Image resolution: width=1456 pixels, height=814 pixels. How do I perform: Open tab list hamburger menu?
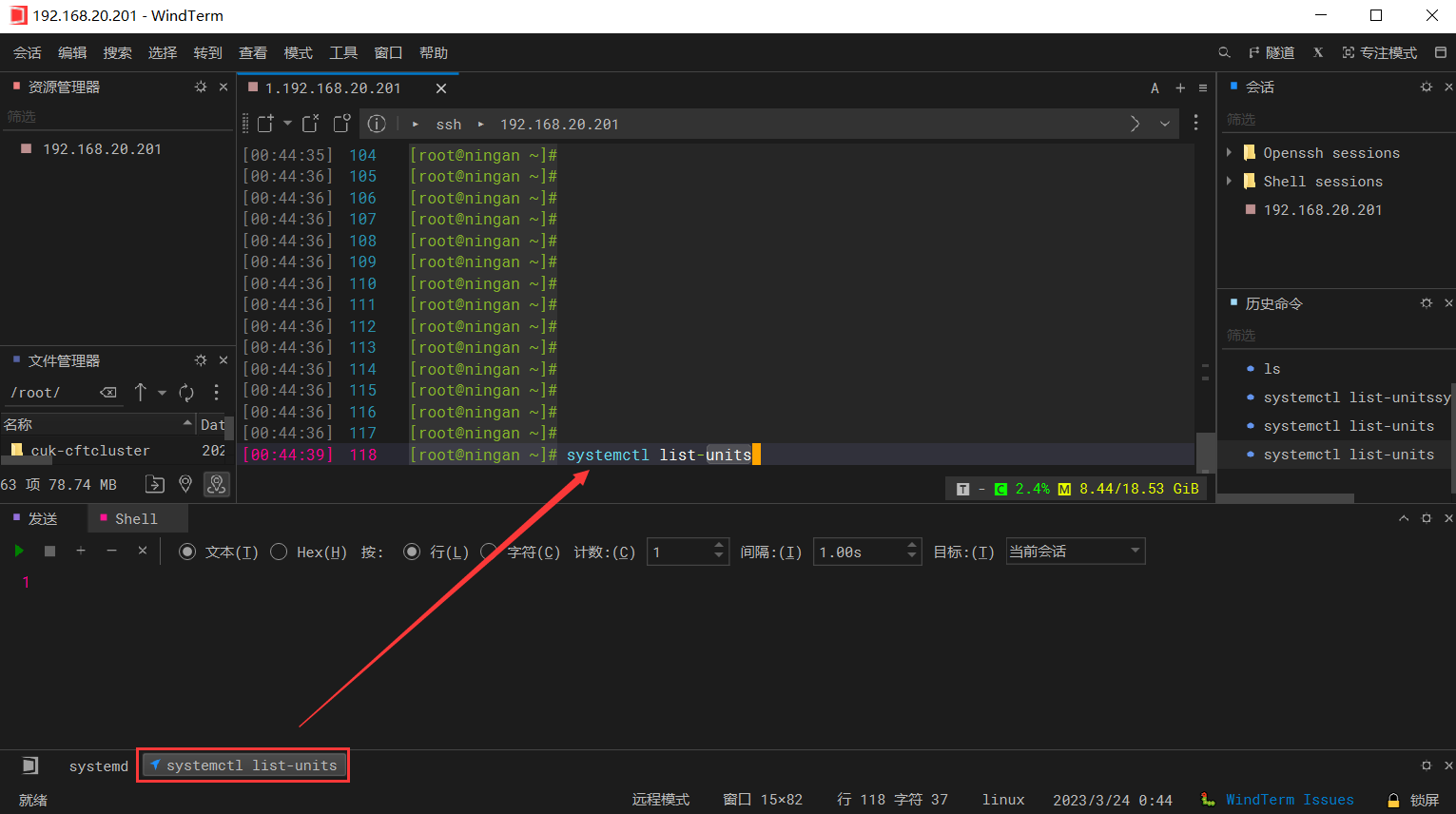point(1203,87)
